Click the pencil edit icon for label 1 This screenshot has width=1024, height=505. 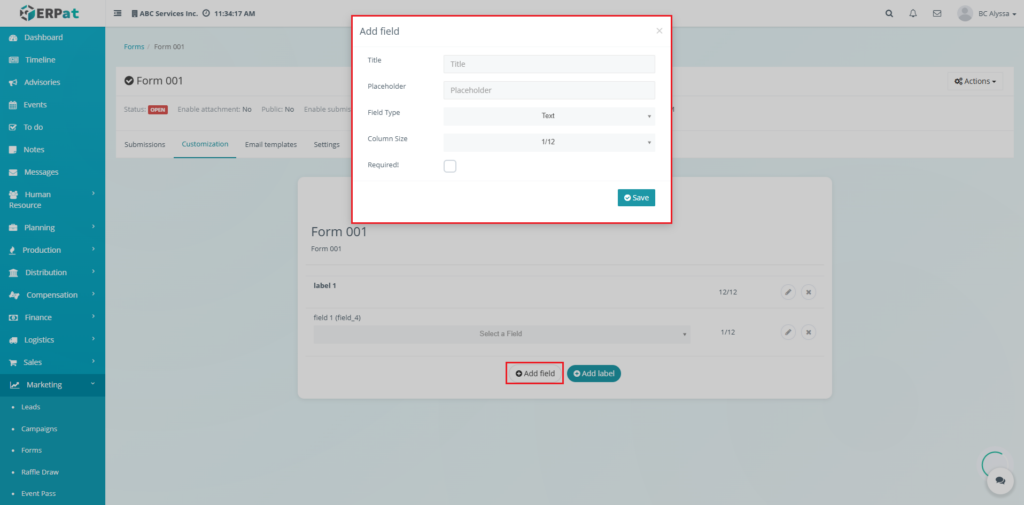pos(788,292)
